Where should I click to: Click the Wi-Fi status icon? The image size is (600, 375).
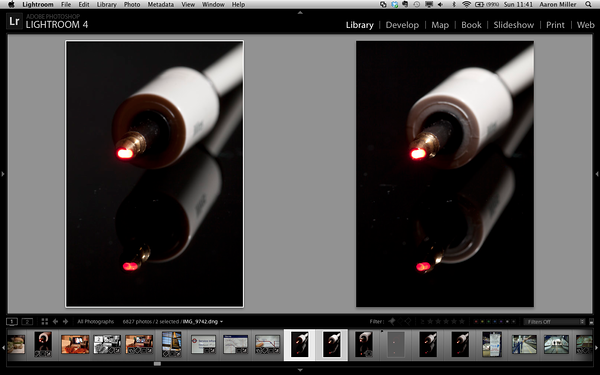coord(466,5)
